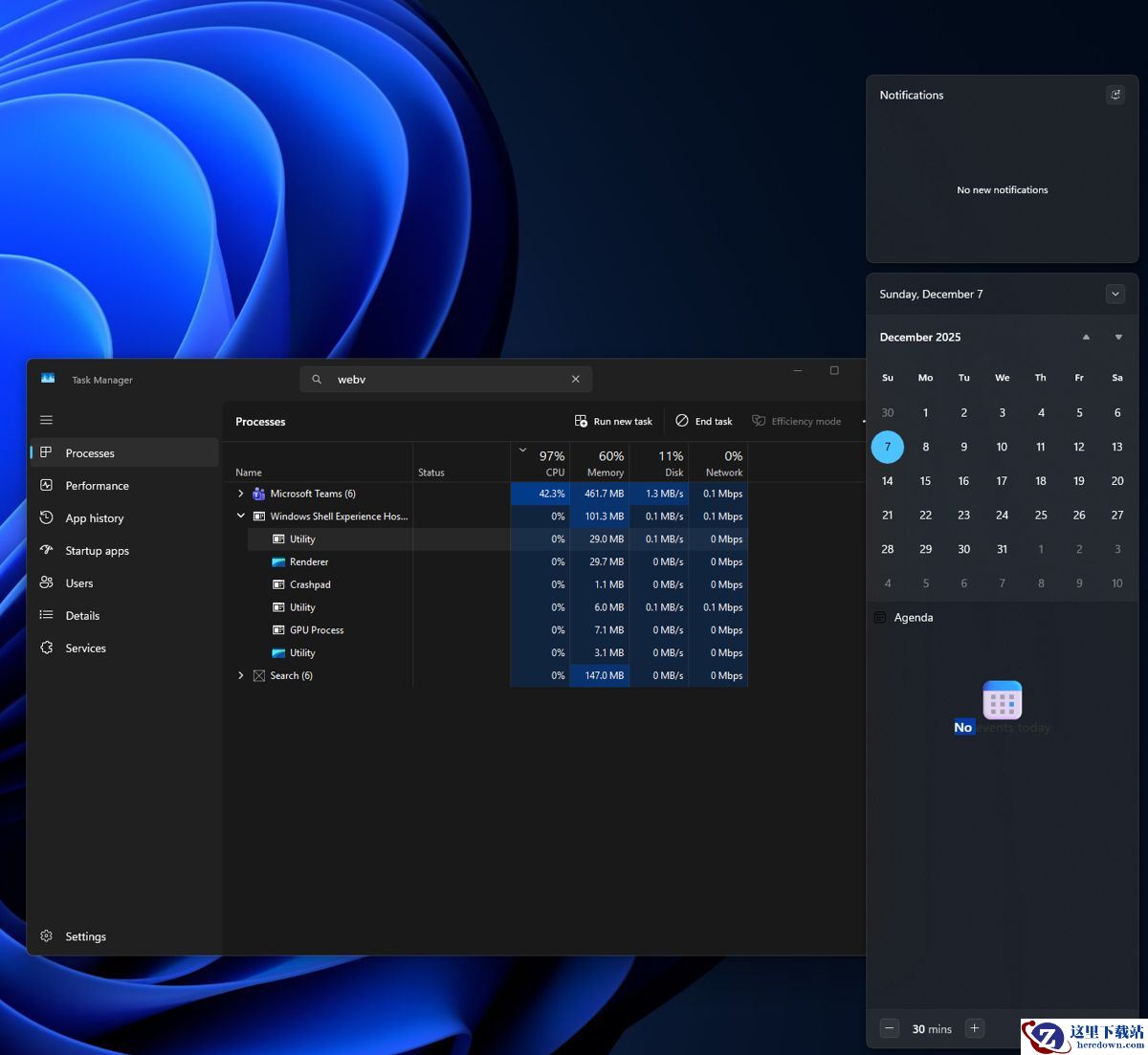Collapse the calendar using the date chevron
This screenshot has height=1055, width=1148.
pos(1115,294)
